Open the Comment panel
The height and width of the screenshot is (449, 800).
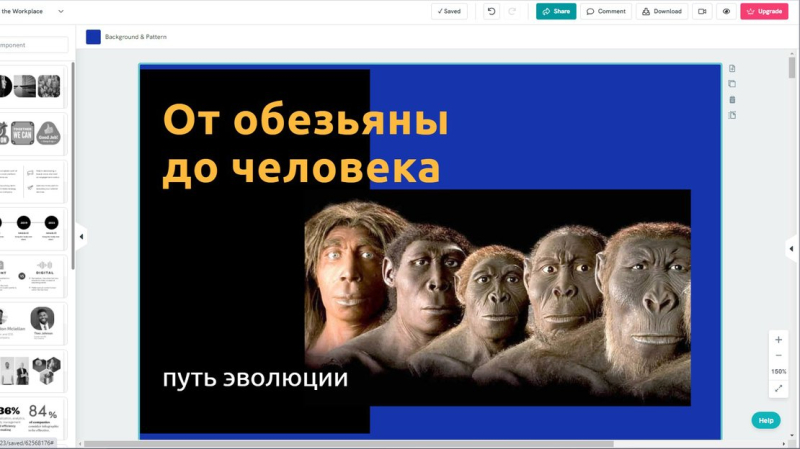coord(606,11)
